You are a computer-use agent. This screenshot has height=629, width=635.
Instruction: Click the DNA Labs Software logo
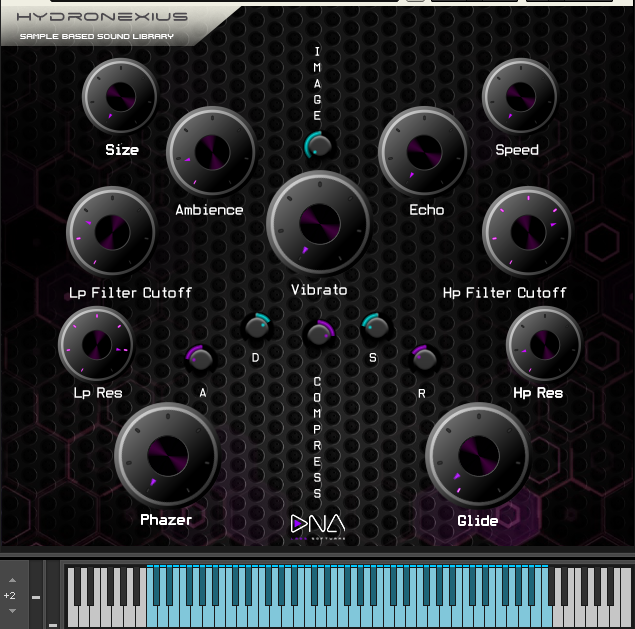[x=318, y=527]
